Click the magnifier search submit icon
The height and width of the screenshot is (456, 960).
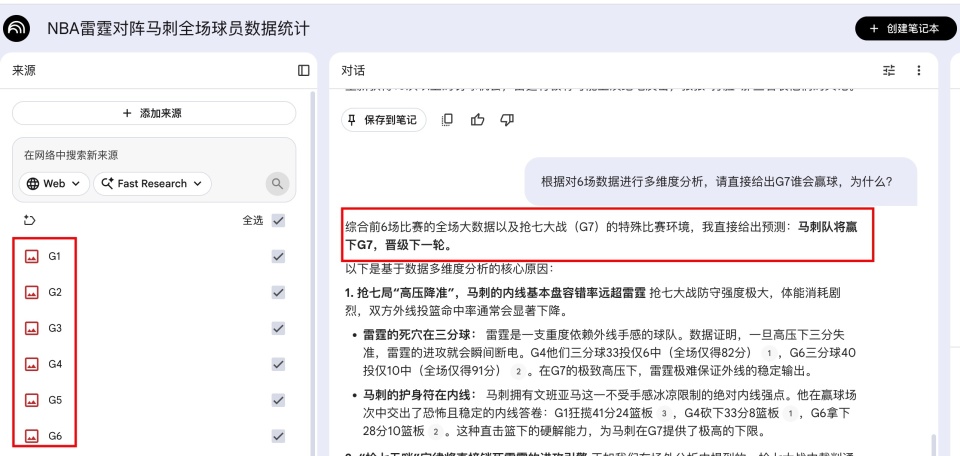coord(277,184)
